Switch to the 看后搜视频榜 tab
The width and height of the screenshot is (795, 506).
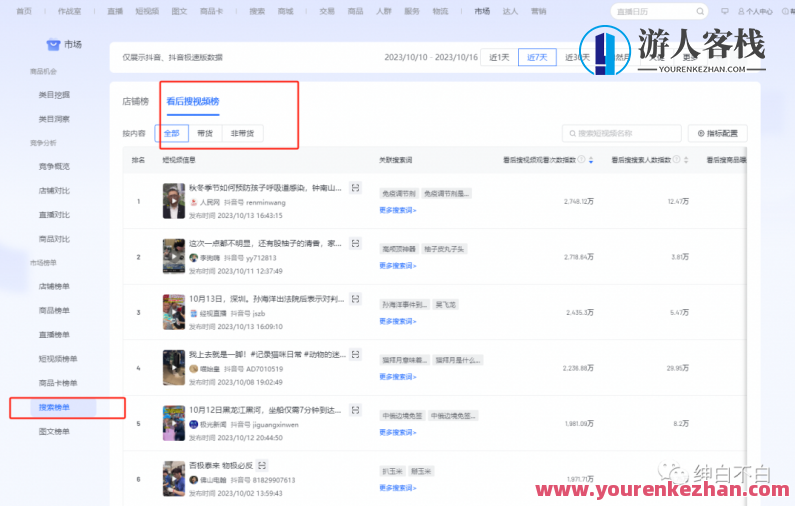pyautogui.click(x=193, y=101)
